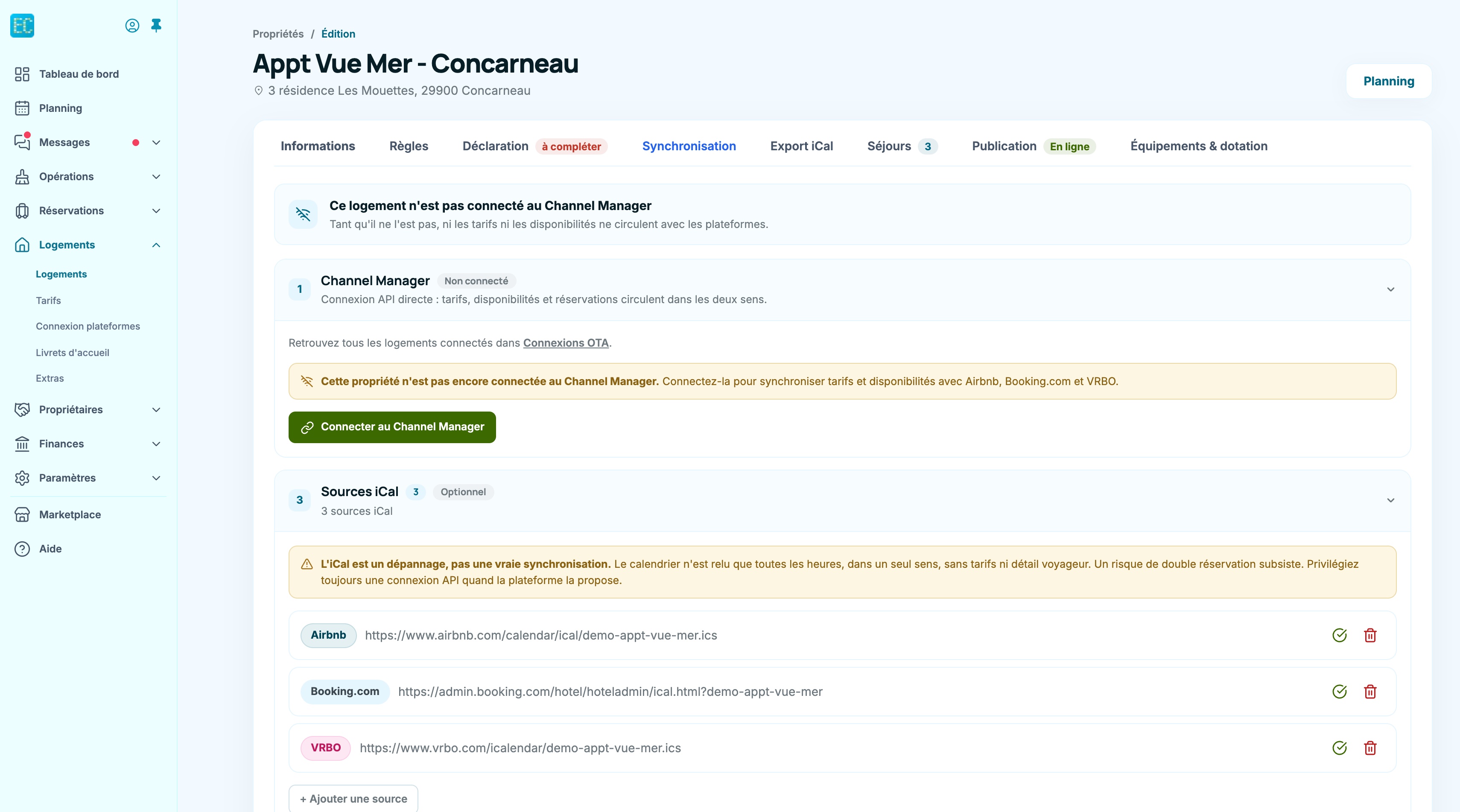
Task: Open Connexion plateformes submenu item
Action: [x=88, y=327]
